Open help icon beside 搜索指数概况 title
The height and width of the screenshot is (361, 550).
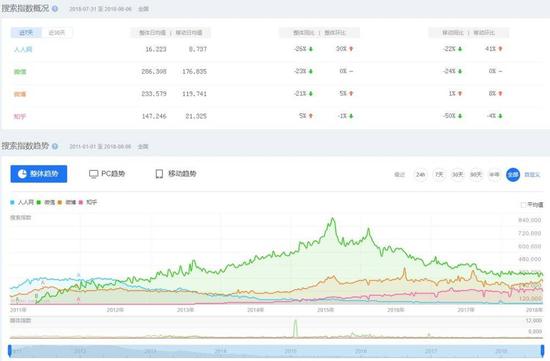tap(55, 9)
